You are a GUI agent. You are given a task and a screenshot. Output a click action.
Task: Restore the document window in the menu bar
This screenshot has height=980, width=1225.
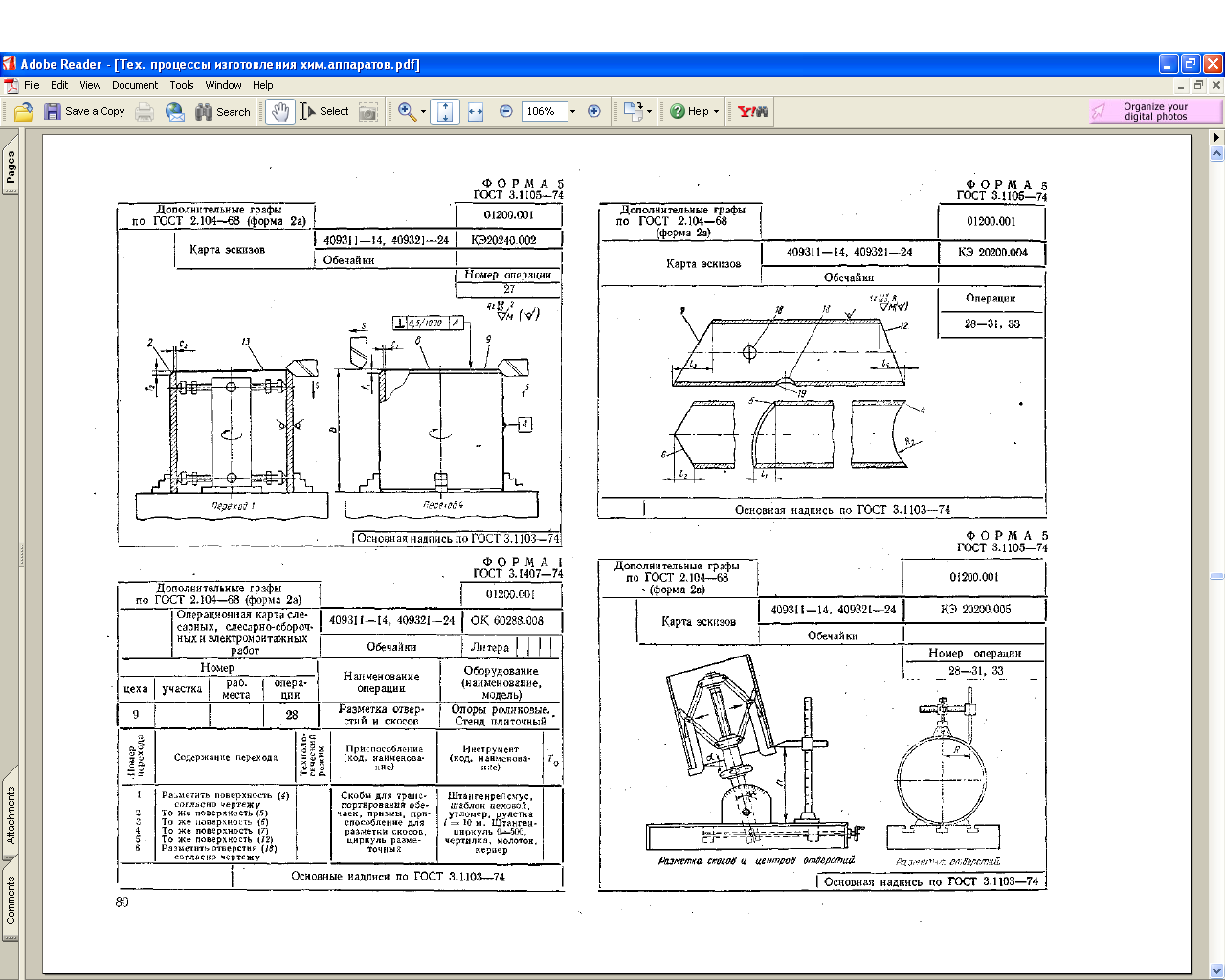[1198, 85]
